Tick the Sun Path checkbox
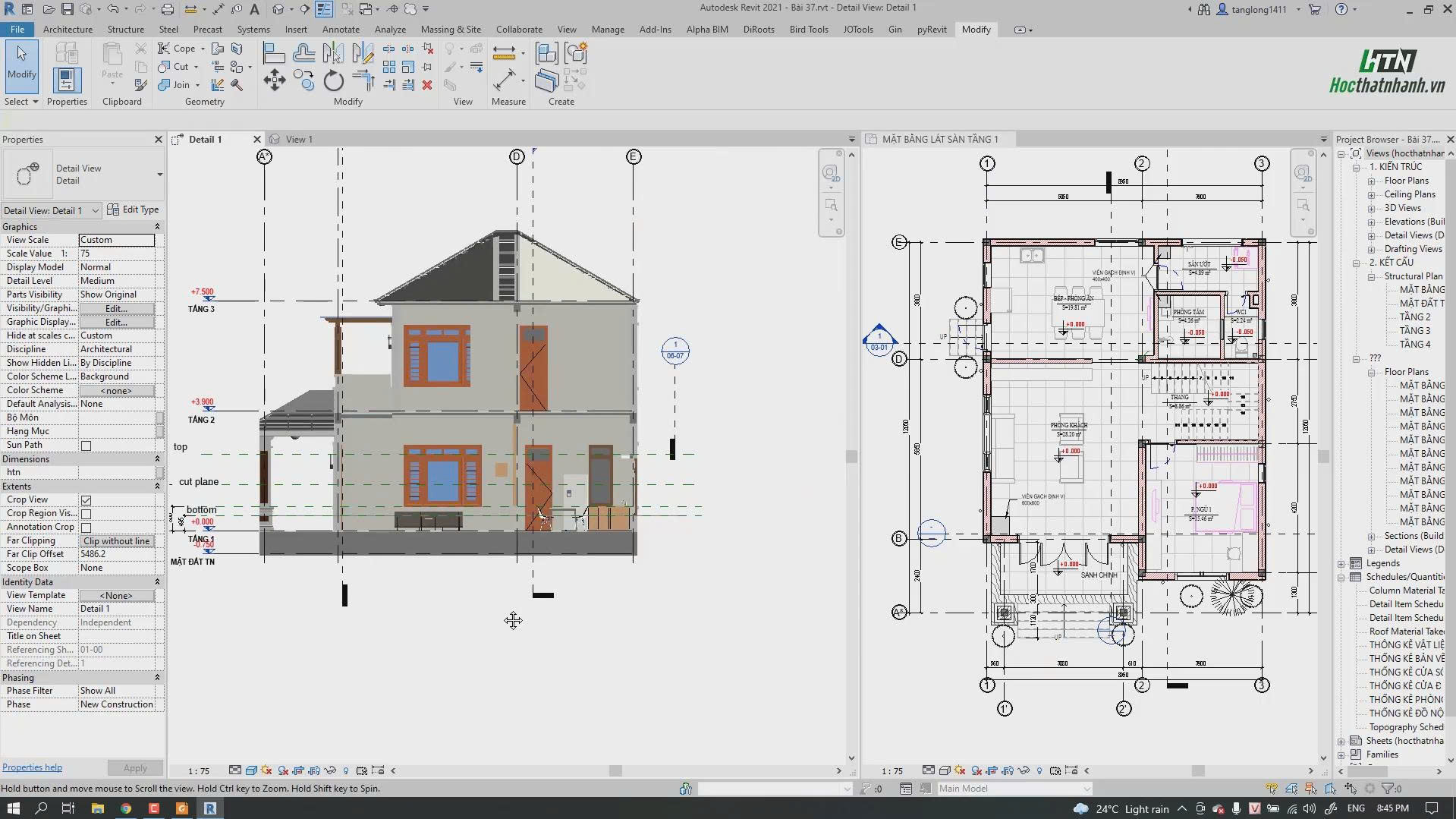The image size is (1456, 819). click(86, 446)
